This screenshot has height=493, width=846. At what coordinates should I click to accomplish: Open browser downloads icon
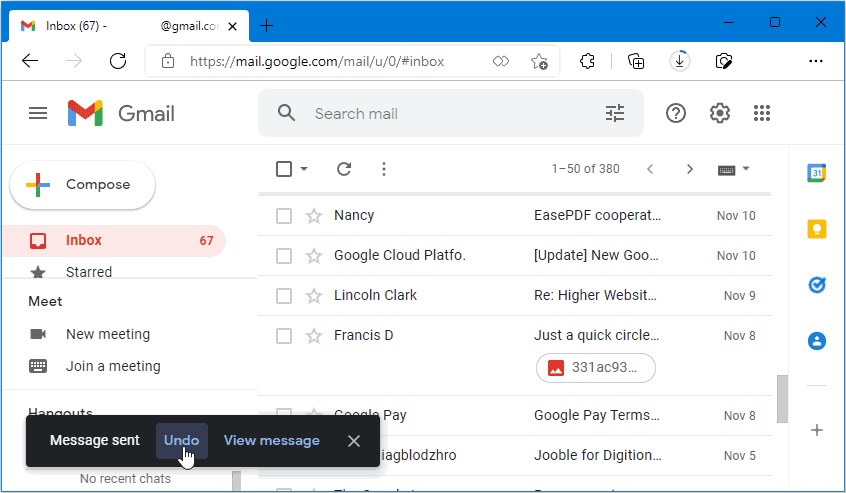tap(679, 61)
